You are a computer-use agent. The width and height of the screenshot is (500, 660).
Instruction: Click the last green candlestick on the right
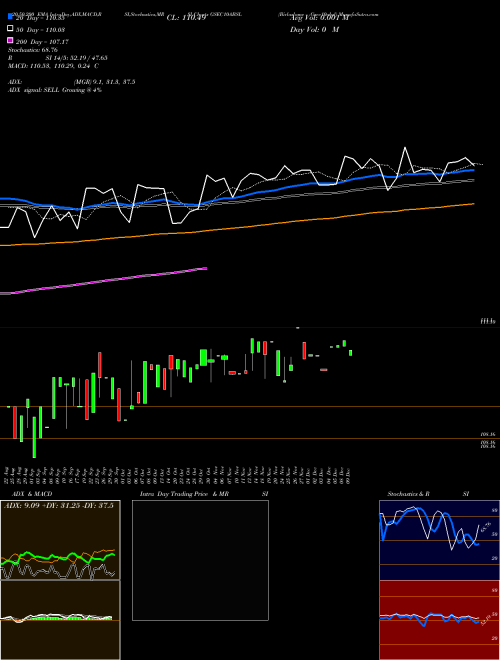click(350, 353)
